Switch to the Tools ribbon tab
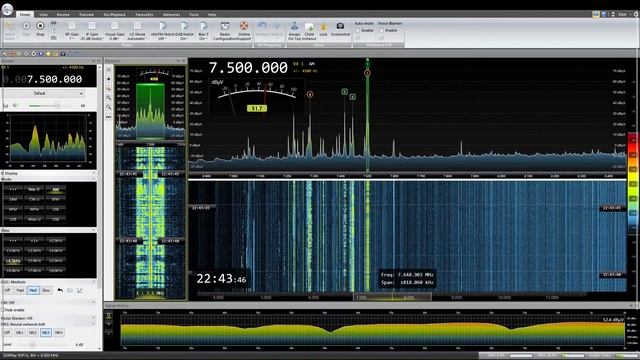This screenshot has height=360, width=640. pos(194,14)
